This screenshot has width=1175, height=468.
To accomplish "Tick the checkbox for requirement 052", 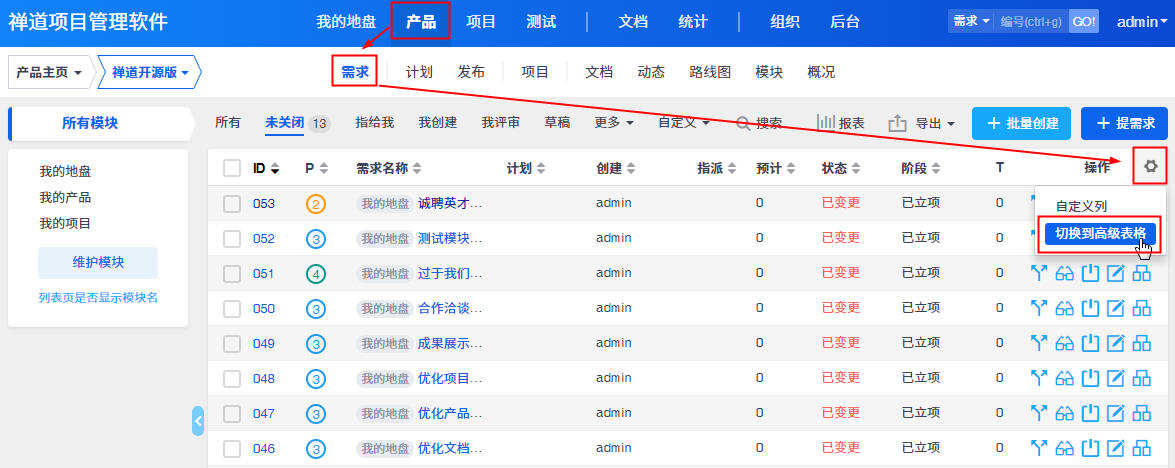I will point(232,238).
